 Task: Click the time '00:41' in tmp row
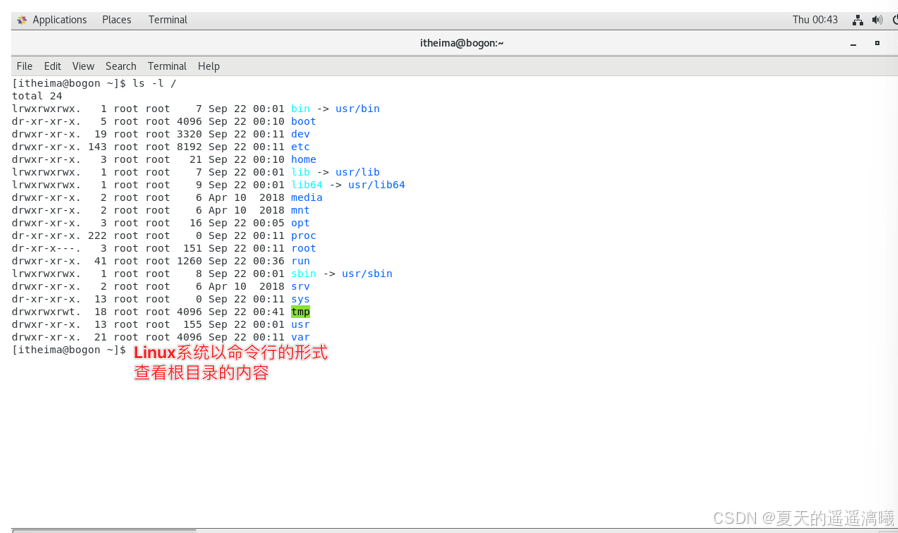(268, 312)
